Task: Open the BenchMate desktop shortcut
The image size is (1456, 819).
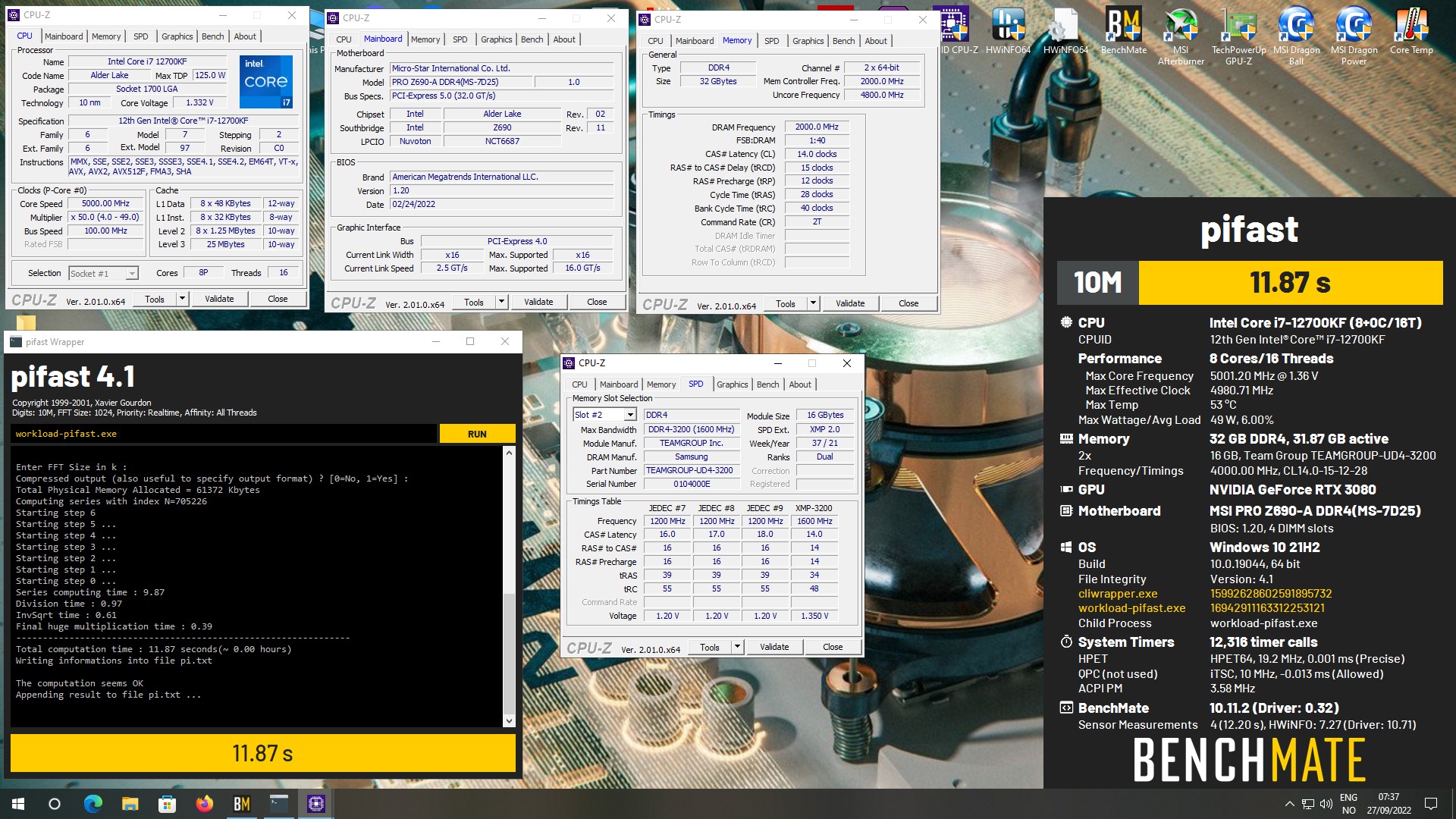Action: tap(1123, 30)
